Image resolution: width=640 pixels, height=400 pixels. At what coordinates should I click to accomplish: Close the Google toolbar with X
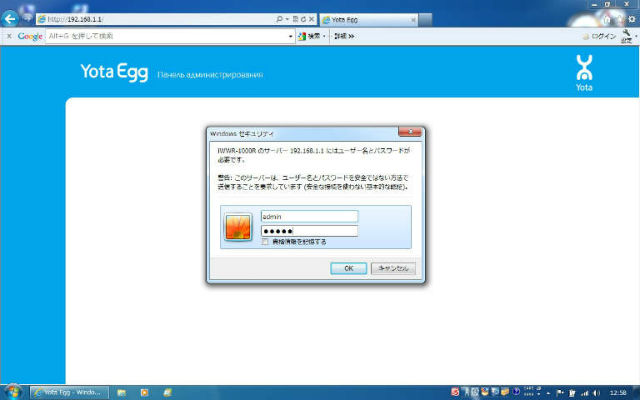tap(8, 36)
